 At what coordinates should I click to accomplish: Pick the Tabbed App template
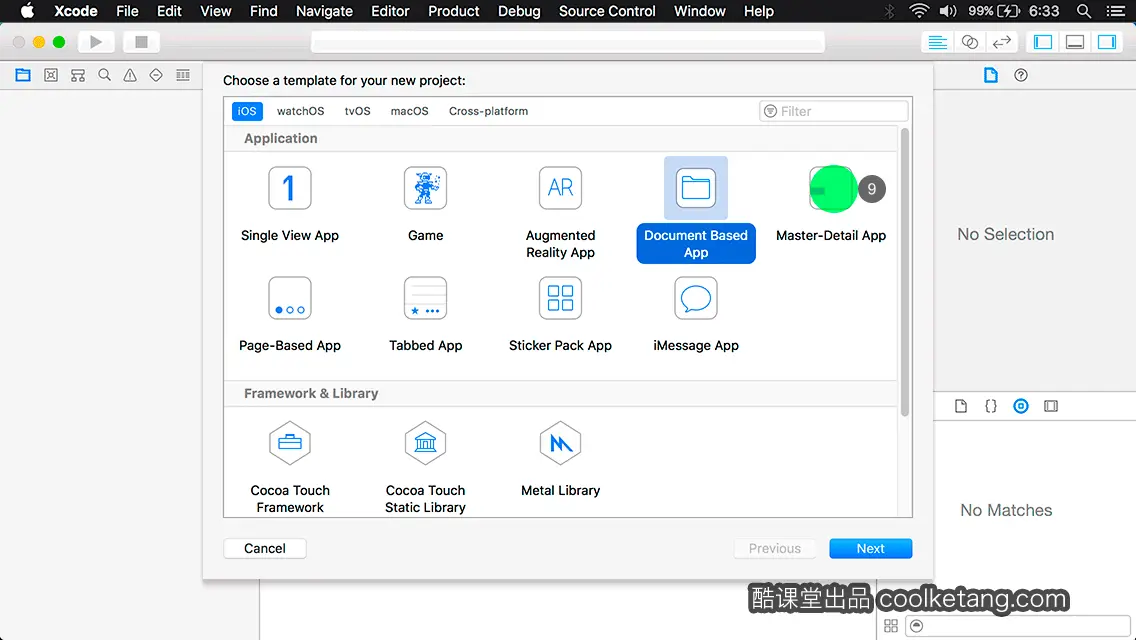[x=425, y=314]
